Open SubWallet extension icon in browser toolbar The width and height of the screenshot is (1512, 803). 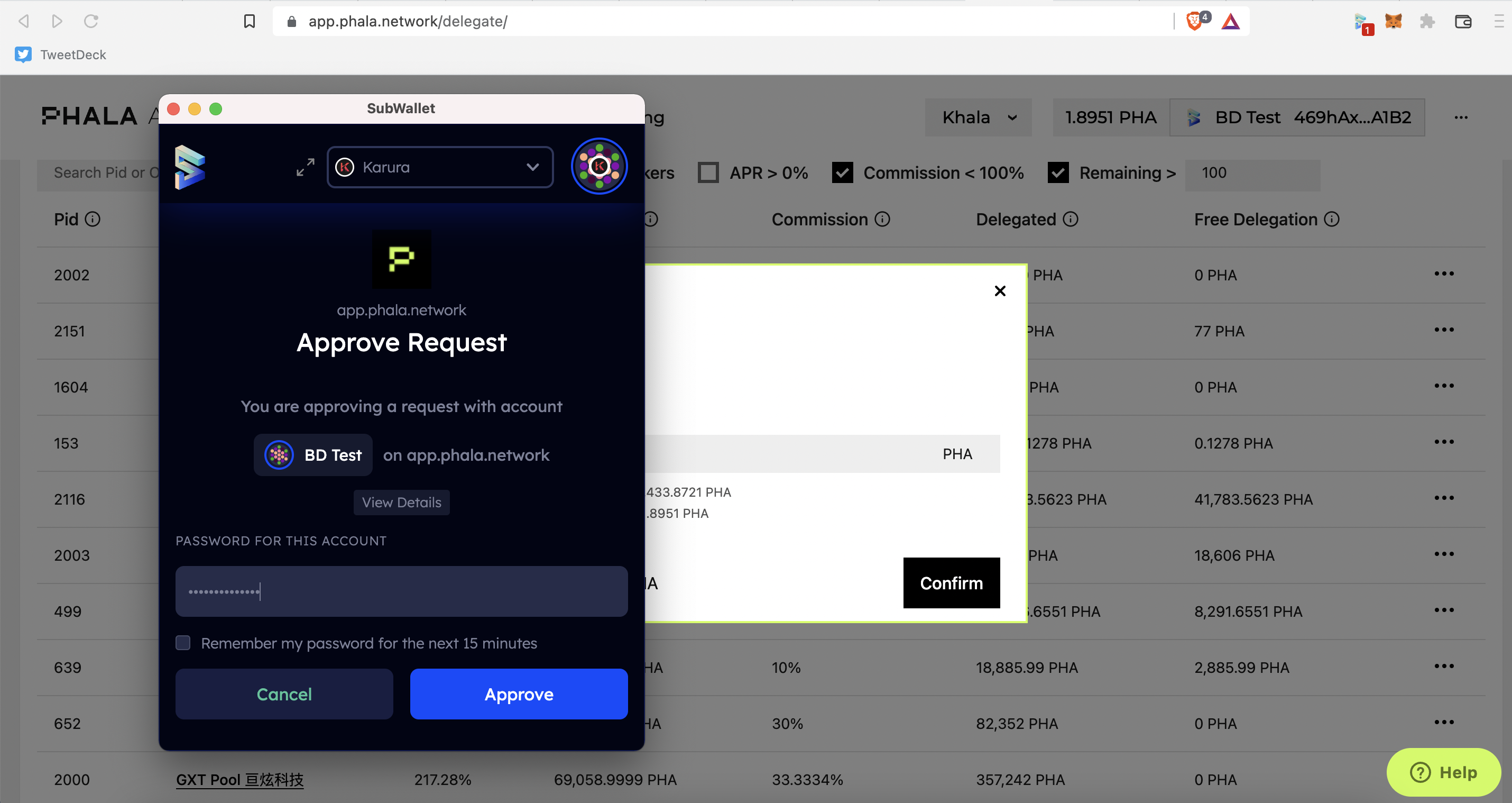tap(1361, 22)
